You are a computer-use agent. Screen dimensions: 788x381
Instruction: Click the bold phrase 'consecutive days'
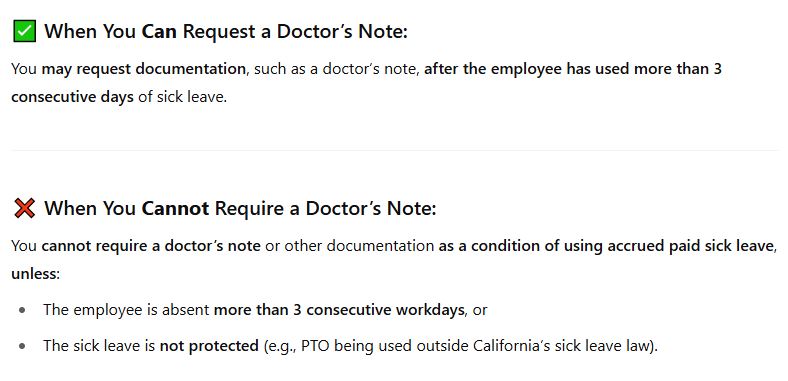(x=72, y=97)
